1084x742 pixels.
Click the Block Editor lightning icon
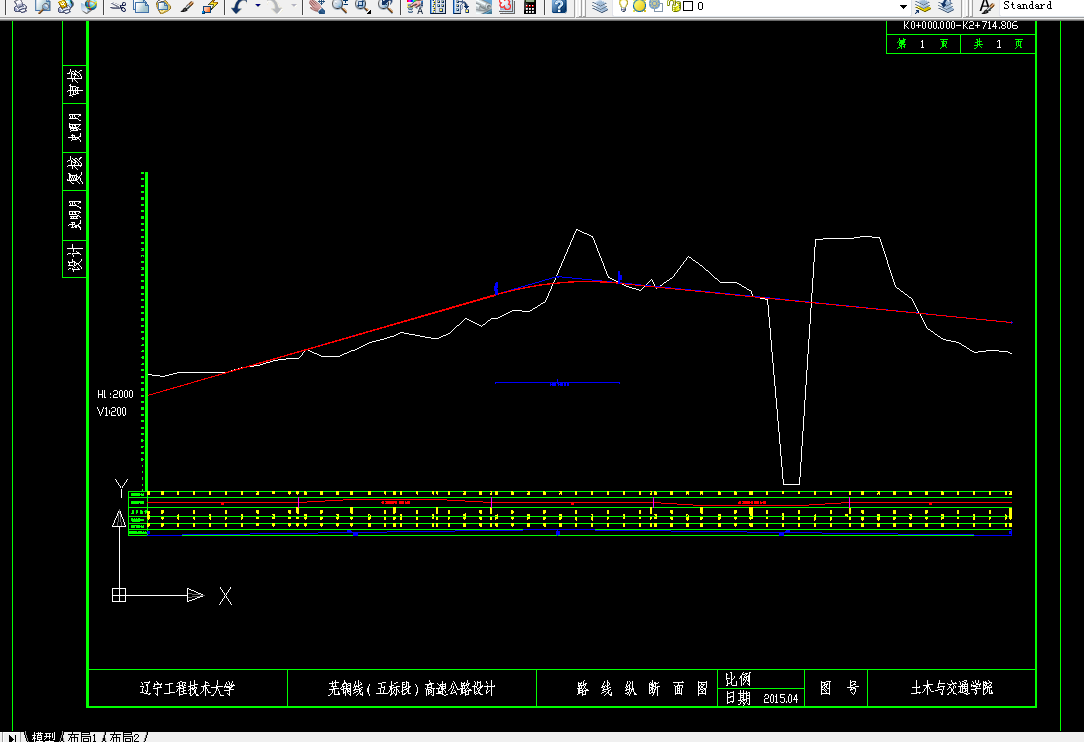point(209,6)
